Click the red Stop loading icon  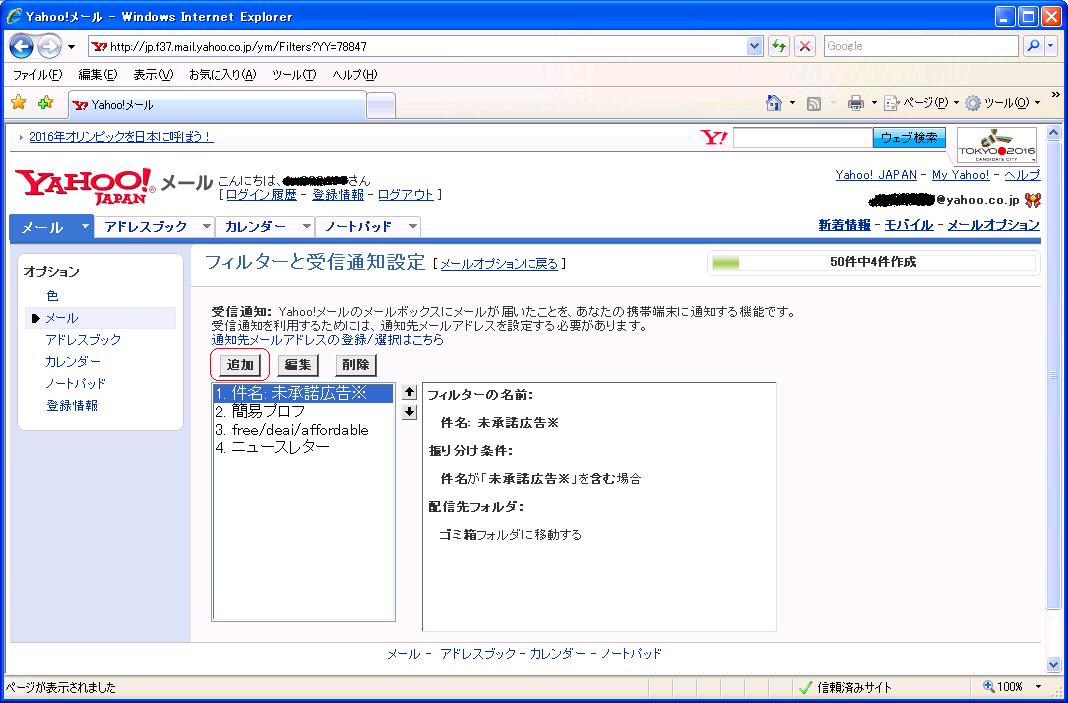click(x=805, y=46)
